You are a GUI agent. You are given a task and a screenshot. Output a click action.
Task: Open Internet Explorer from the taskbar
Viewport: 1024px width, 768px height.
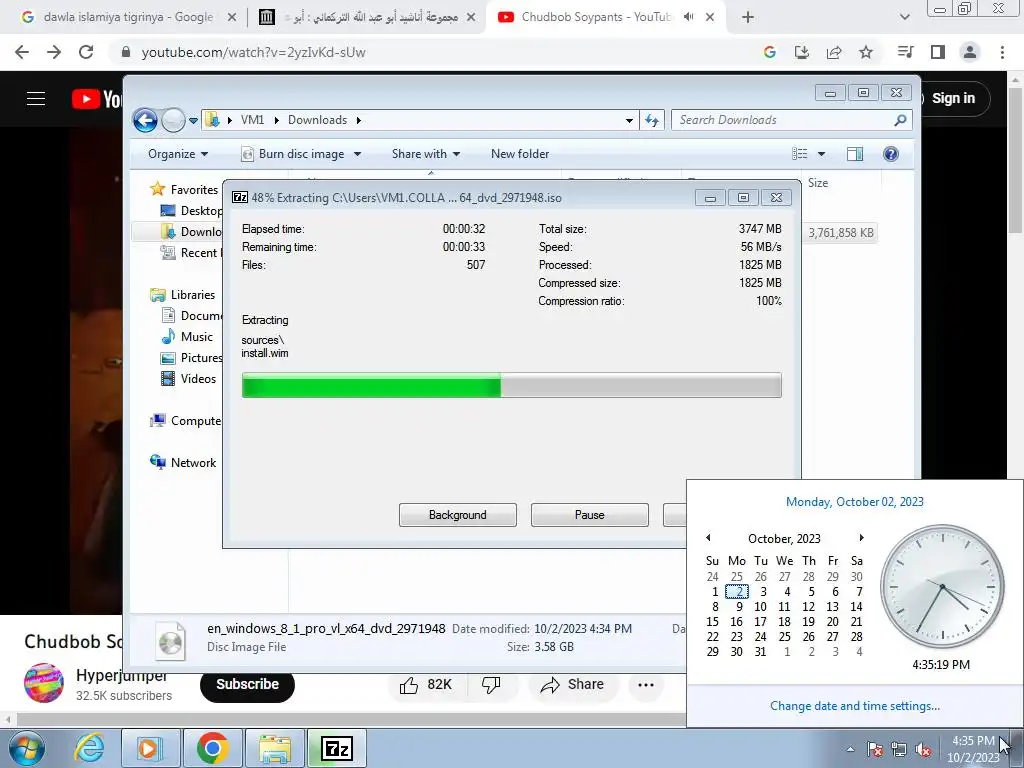point(89,748)
